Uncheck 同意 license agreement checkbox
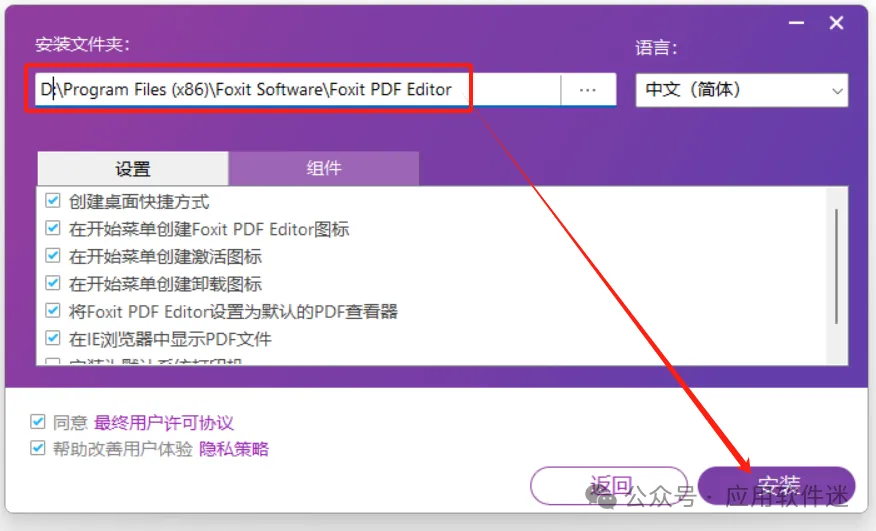The width and height of the screenshot is (876, 531). (x=37, y=421)
